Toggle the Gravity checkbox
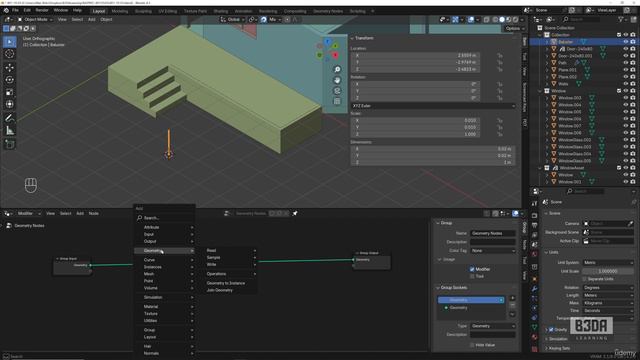 coord(551,329)
